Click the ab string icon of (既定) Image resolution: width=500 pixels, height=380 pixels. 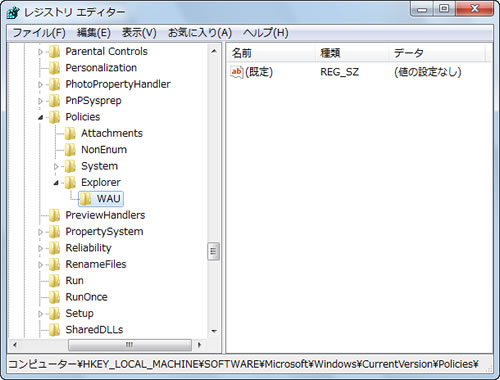pos(237,72)
